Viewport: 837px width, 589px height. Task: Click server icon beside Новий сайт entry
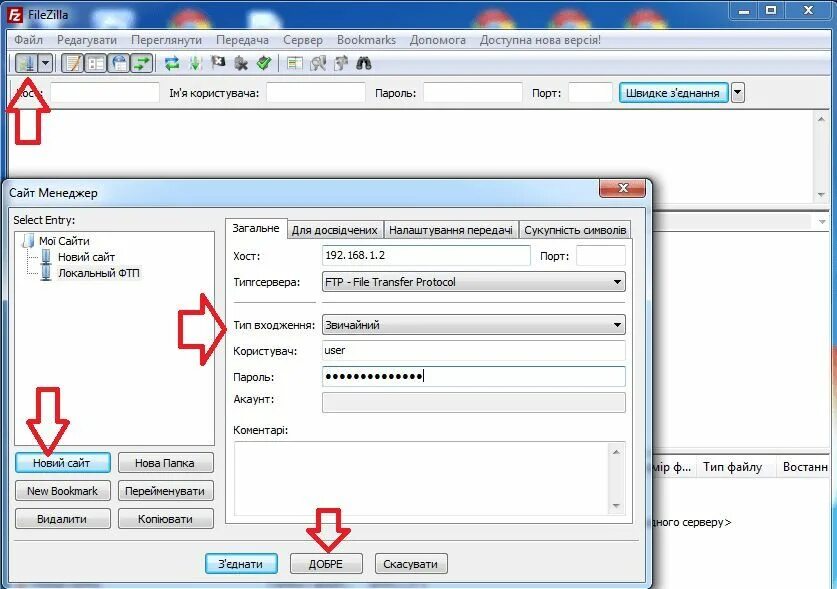point(46,257)
